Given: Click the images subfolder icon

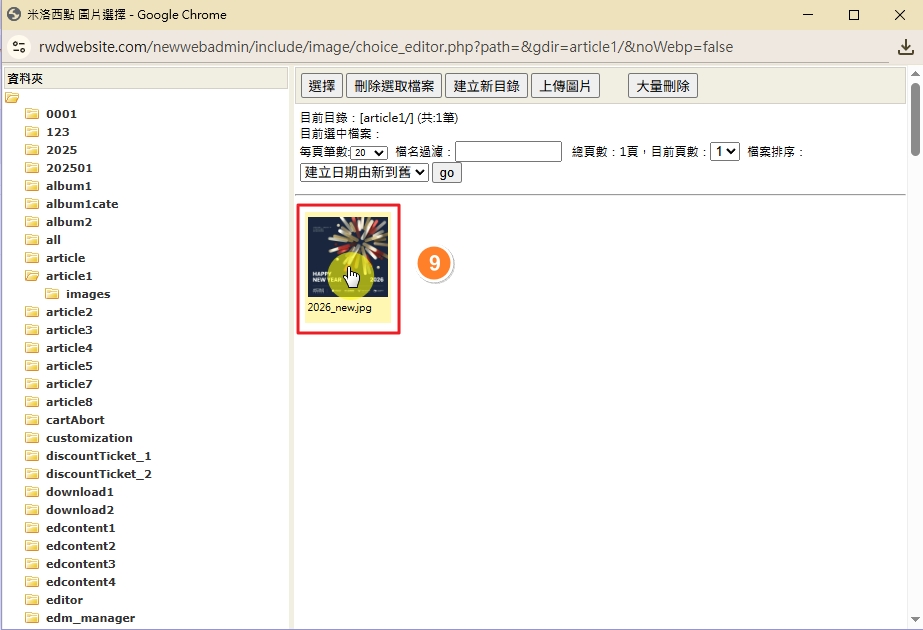Looking at the screenshot, I should [52, 294].
